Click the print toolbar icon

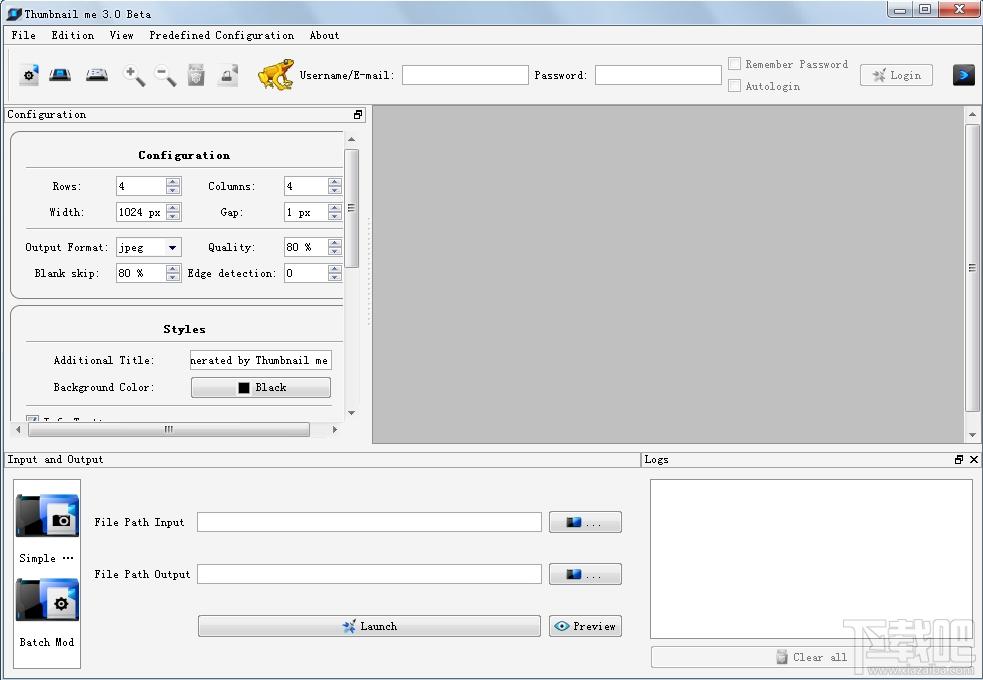click(x=228, y=75)
